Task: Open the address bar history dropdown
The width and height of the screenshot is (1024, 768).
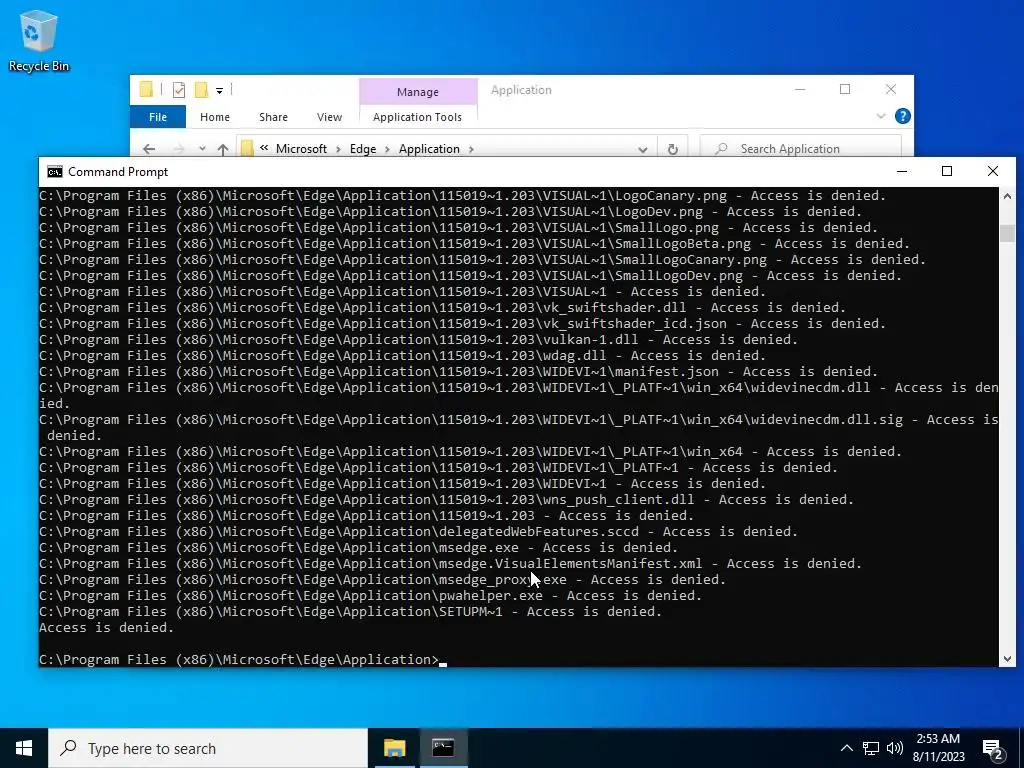Action: tap(643, 150)
